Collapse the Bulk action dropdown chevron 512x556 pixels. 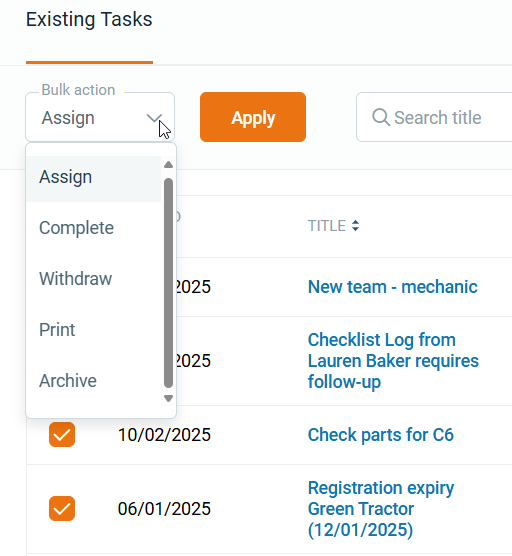click(x=155, y=118)
